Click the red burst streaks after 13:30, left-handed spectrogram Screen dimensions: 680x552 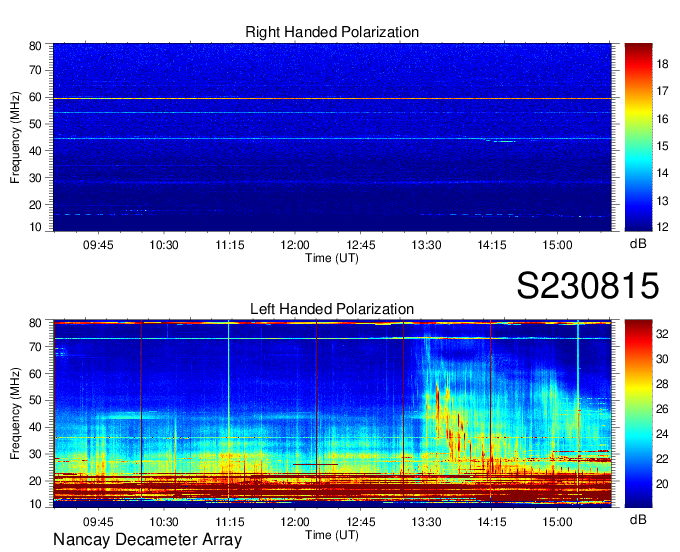[453, 423]
